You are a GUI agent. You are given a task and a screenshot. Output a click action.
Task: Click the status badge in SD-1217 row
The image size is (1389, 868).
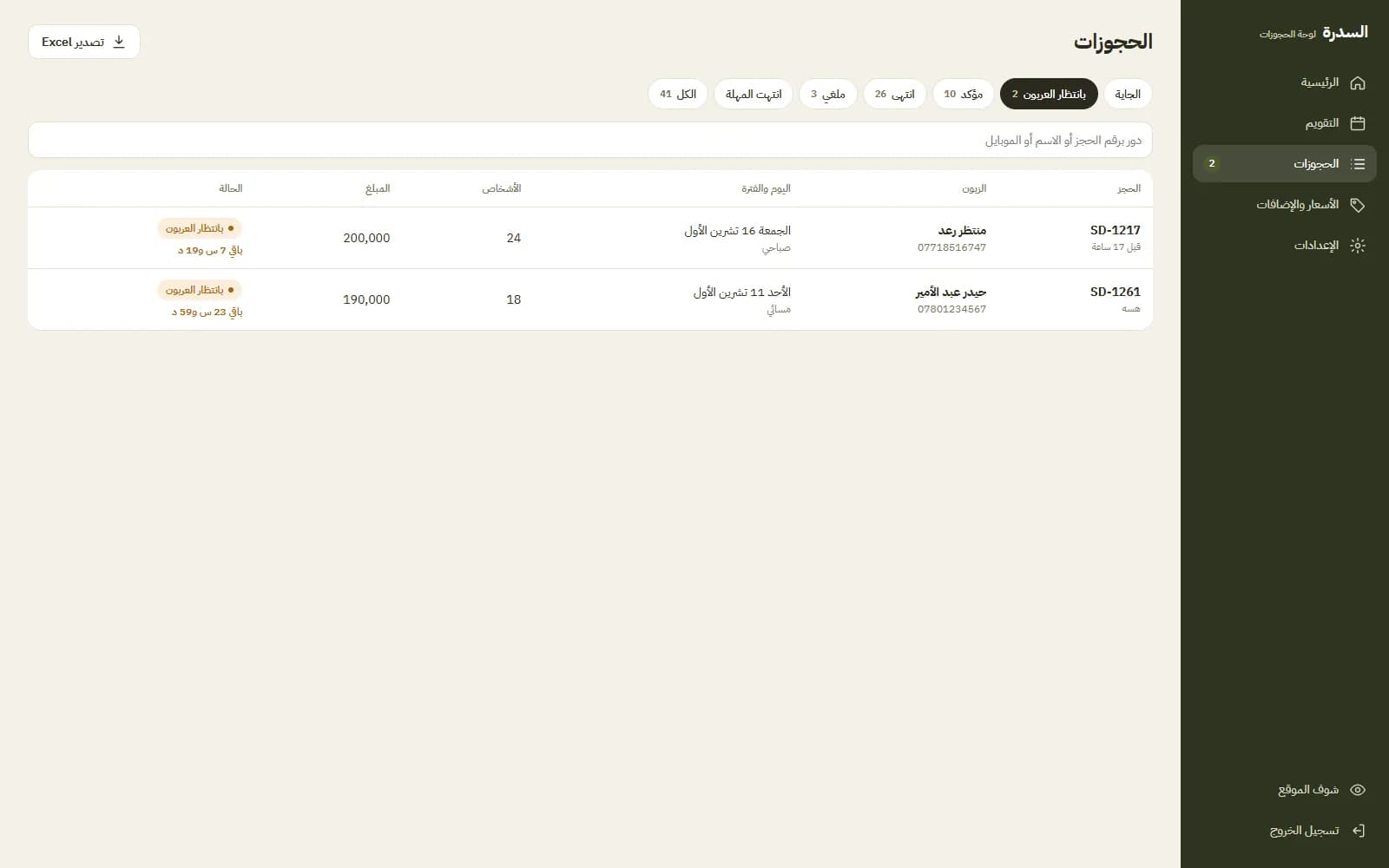click(200, 228)
